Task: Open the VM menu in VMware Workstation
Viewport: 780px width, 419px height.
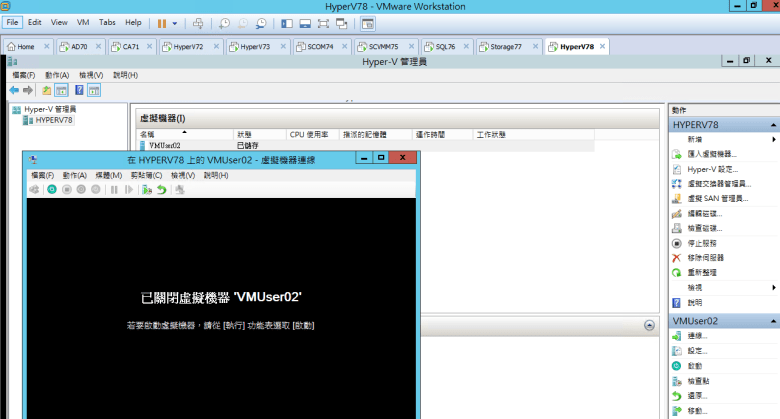Action: click(x=82, y=22)
